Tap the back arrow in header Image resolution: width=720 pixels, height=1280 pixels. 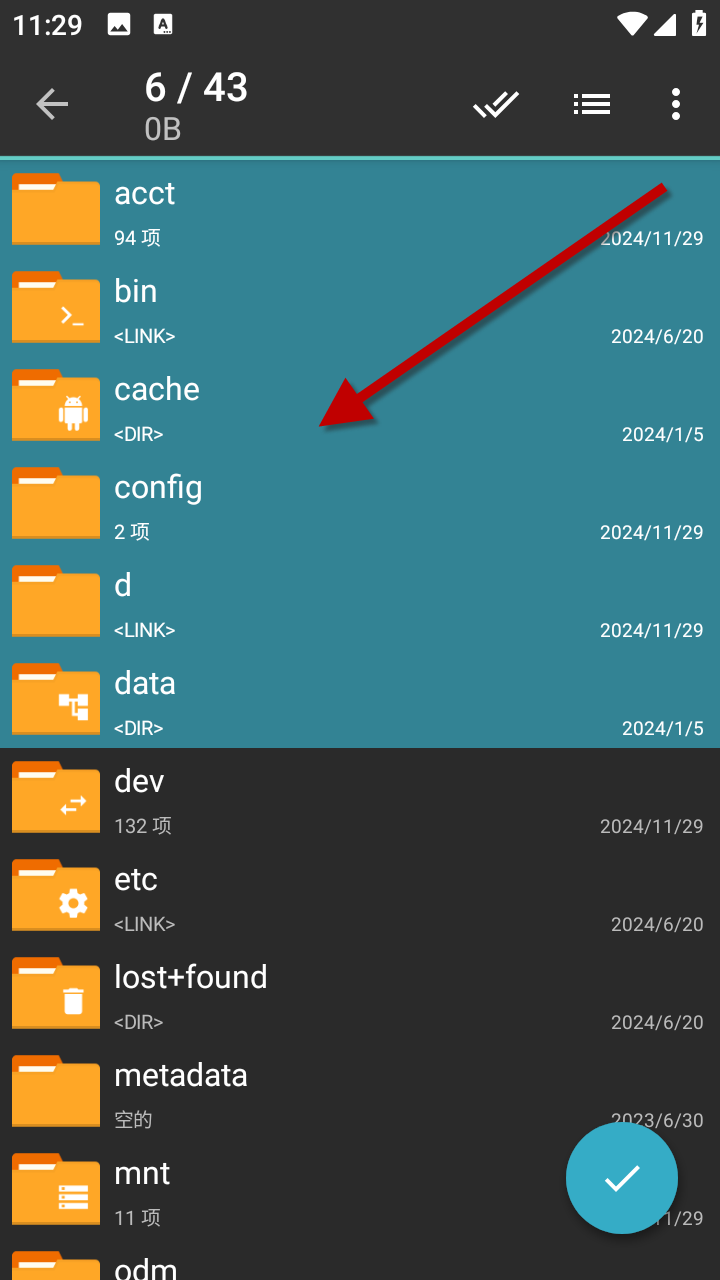coord(52,104)
